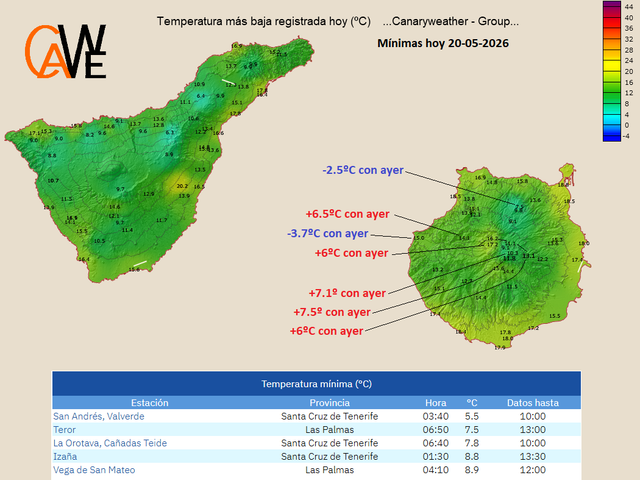Select the Hora column header
This screenshot has height=480, width=640.
click(x=436, y=403)
